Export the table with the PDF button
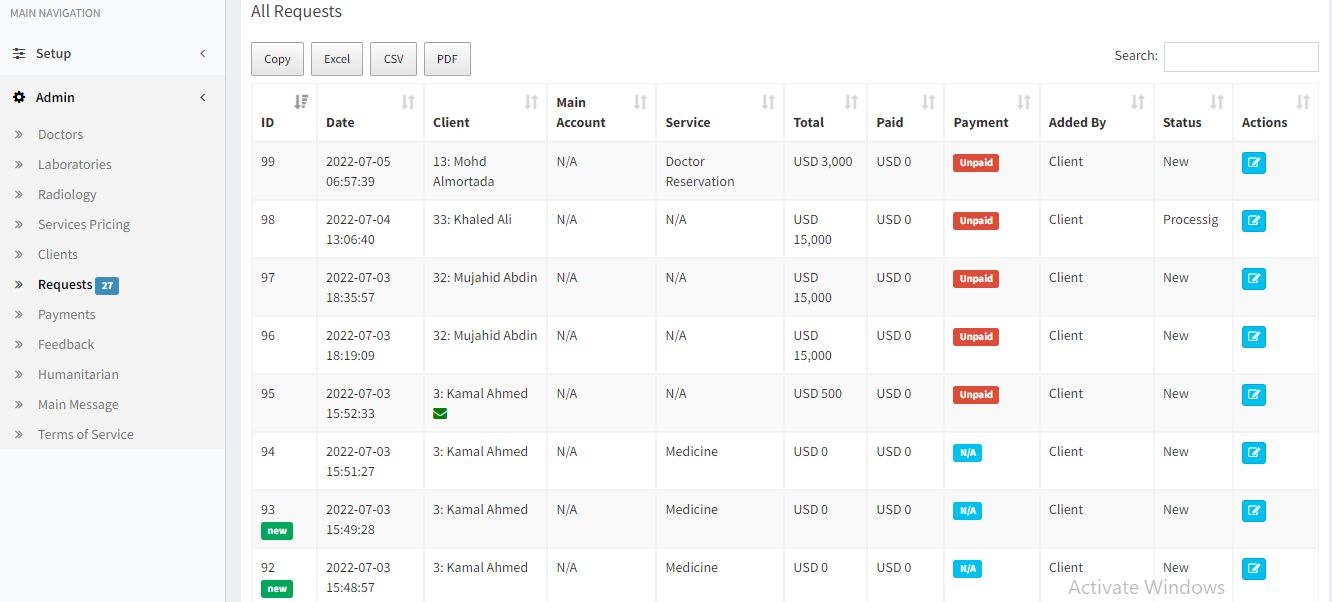Viewport: 1332px width, 602px height. [447, 59]
